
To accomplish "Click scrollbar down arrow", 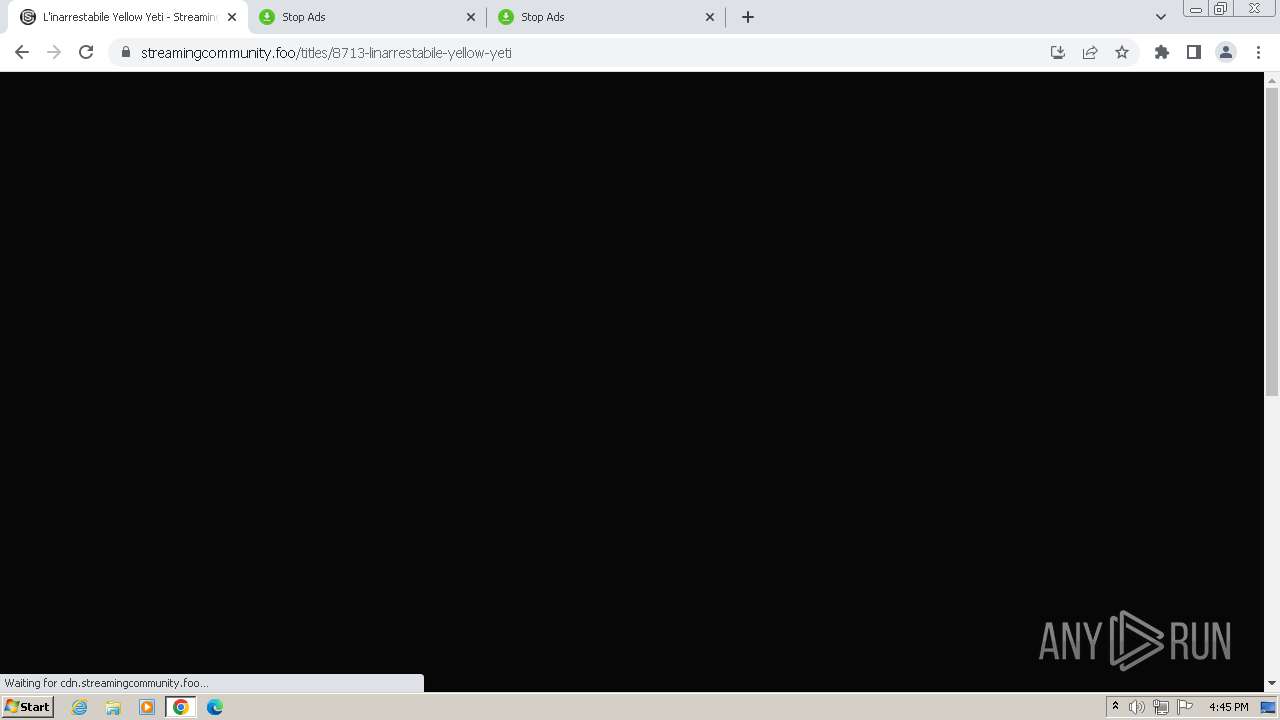I will tap(1272, 683).
